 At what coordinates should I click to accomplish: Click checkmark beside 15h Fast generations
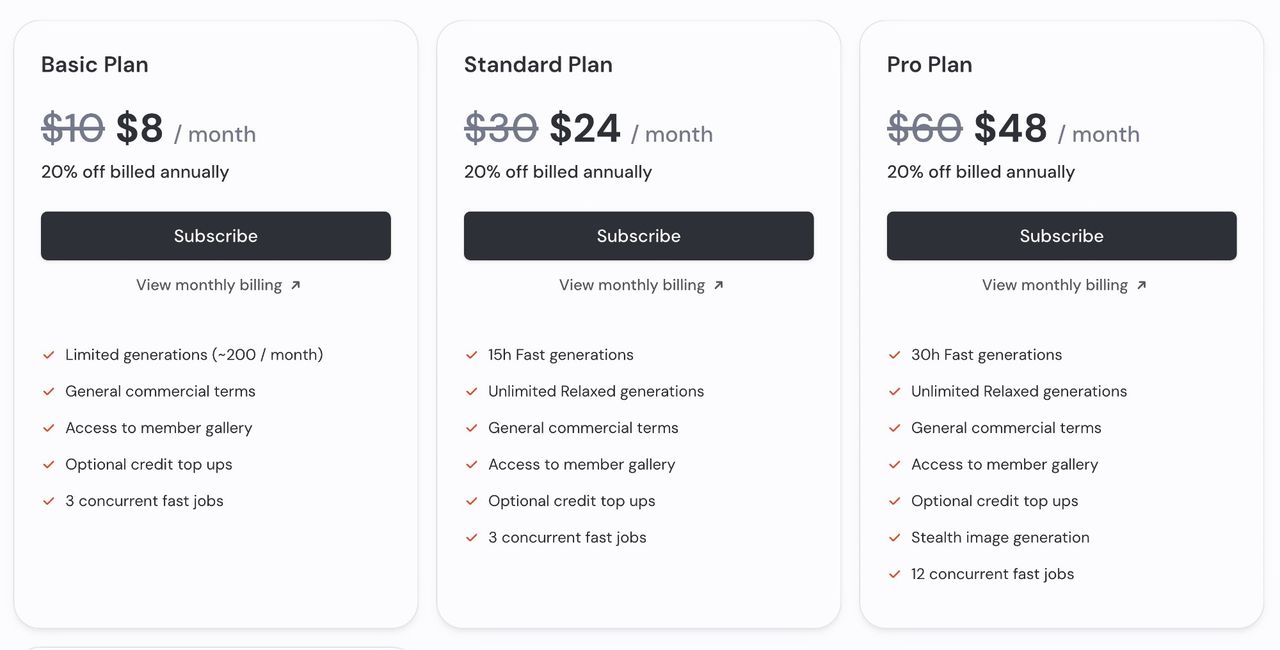(x=472, y=355)
